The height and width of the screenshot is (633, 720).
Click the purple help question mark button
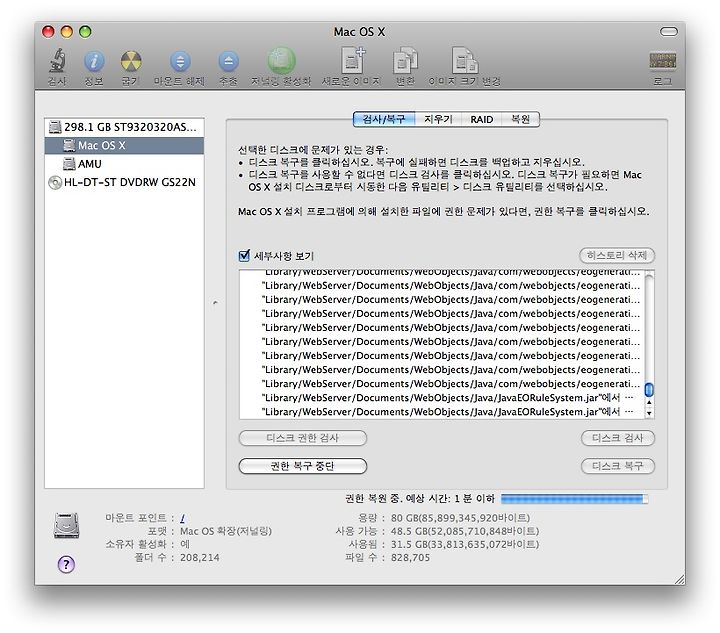point(66,564)
